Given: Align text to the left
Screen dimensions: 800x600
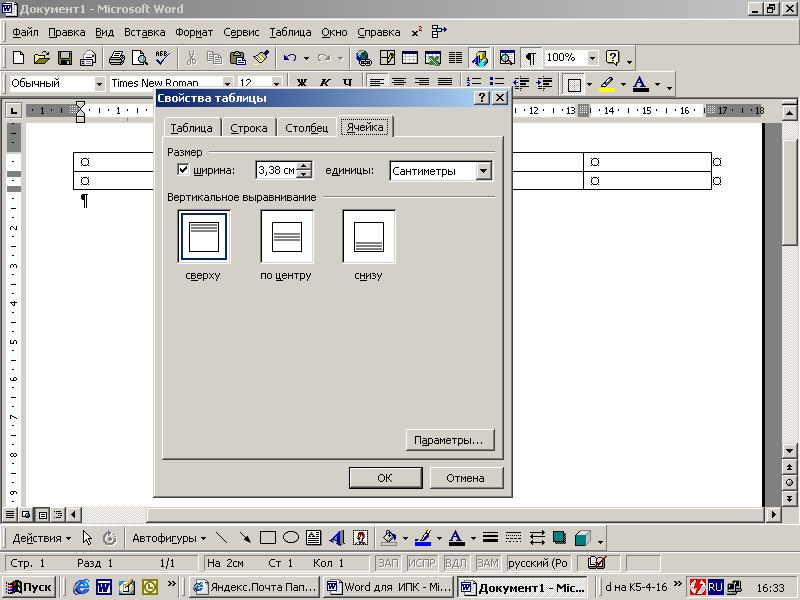Looking at the screenshot, I should [x=376, y=83].
